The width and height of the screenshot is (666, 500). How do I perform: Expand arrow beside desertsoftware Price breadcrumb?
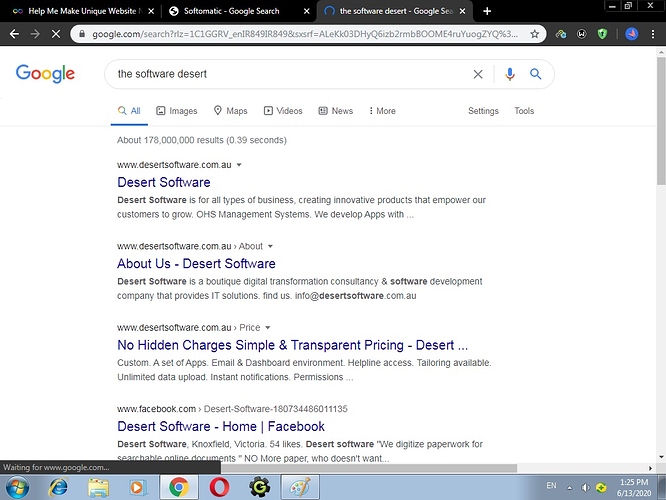268,328
